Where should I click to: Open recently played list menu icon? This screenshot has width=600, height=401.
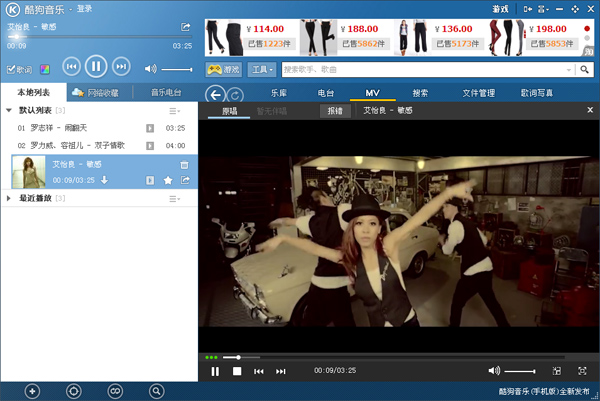pyautogui.click(x=174, y=199)
